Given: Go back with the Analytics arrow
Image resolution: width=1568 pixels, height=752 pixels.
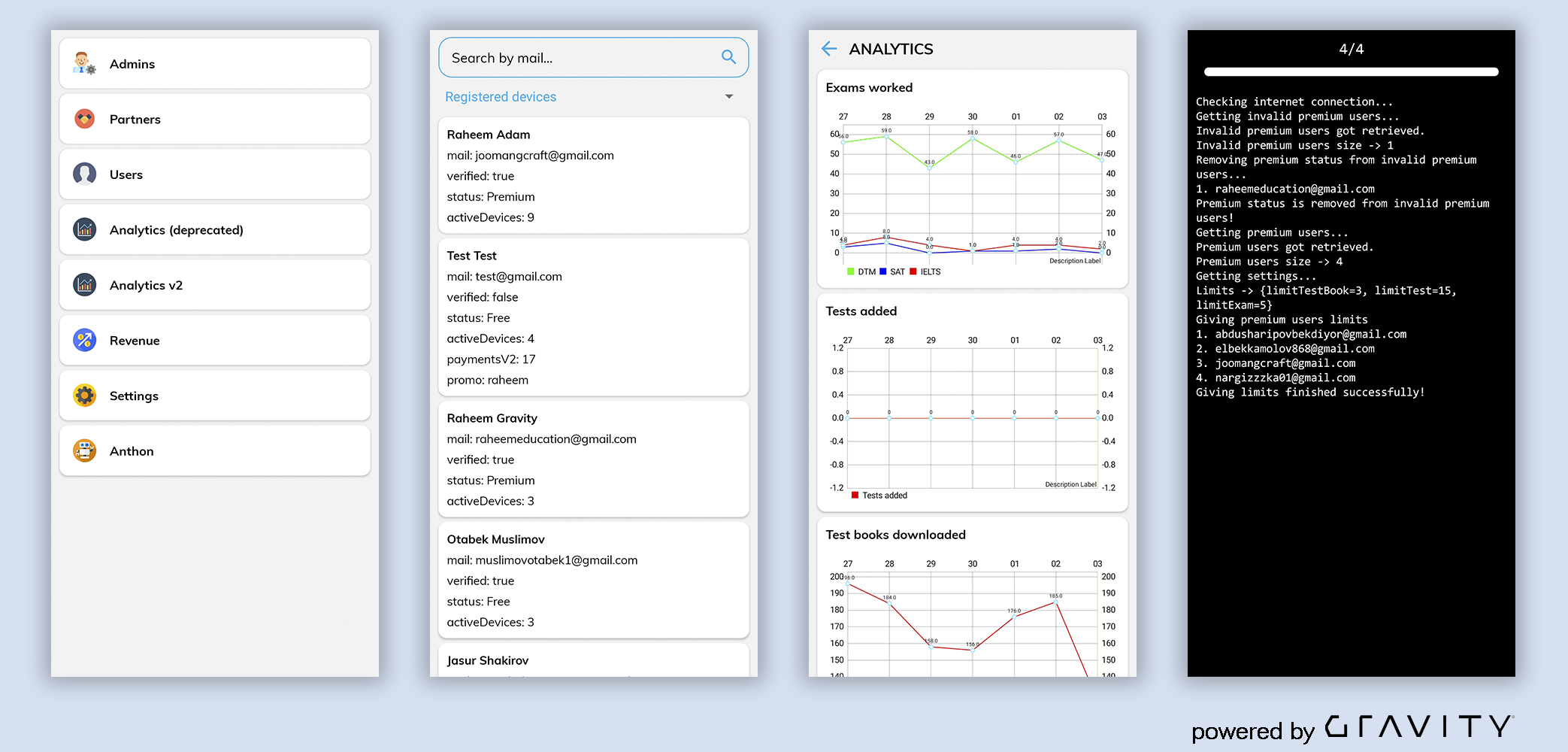Looking at the screenshot, I should [829, 49].
